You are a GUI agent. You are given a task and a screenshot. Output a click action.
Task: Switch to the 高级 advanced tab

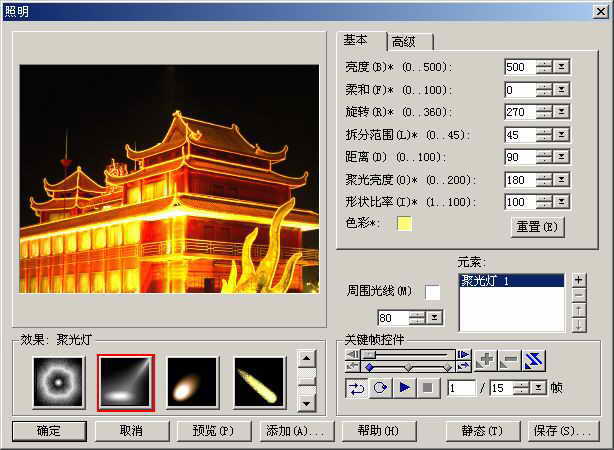pyautogui.click(x=410, y=42)
